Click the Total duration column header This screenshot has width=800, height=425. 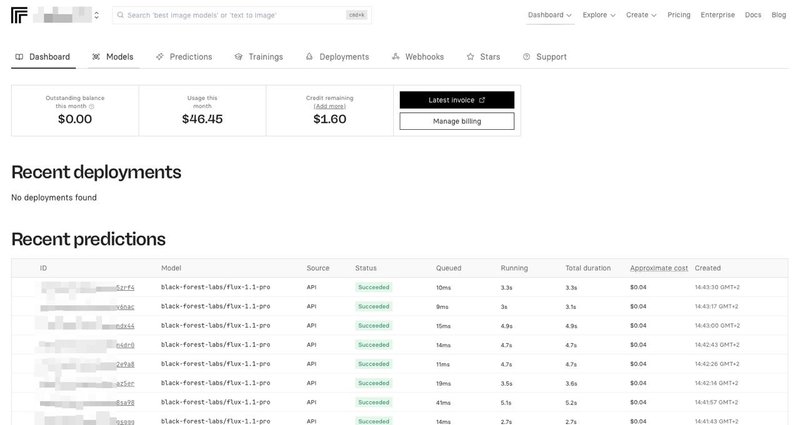point(588,268)
